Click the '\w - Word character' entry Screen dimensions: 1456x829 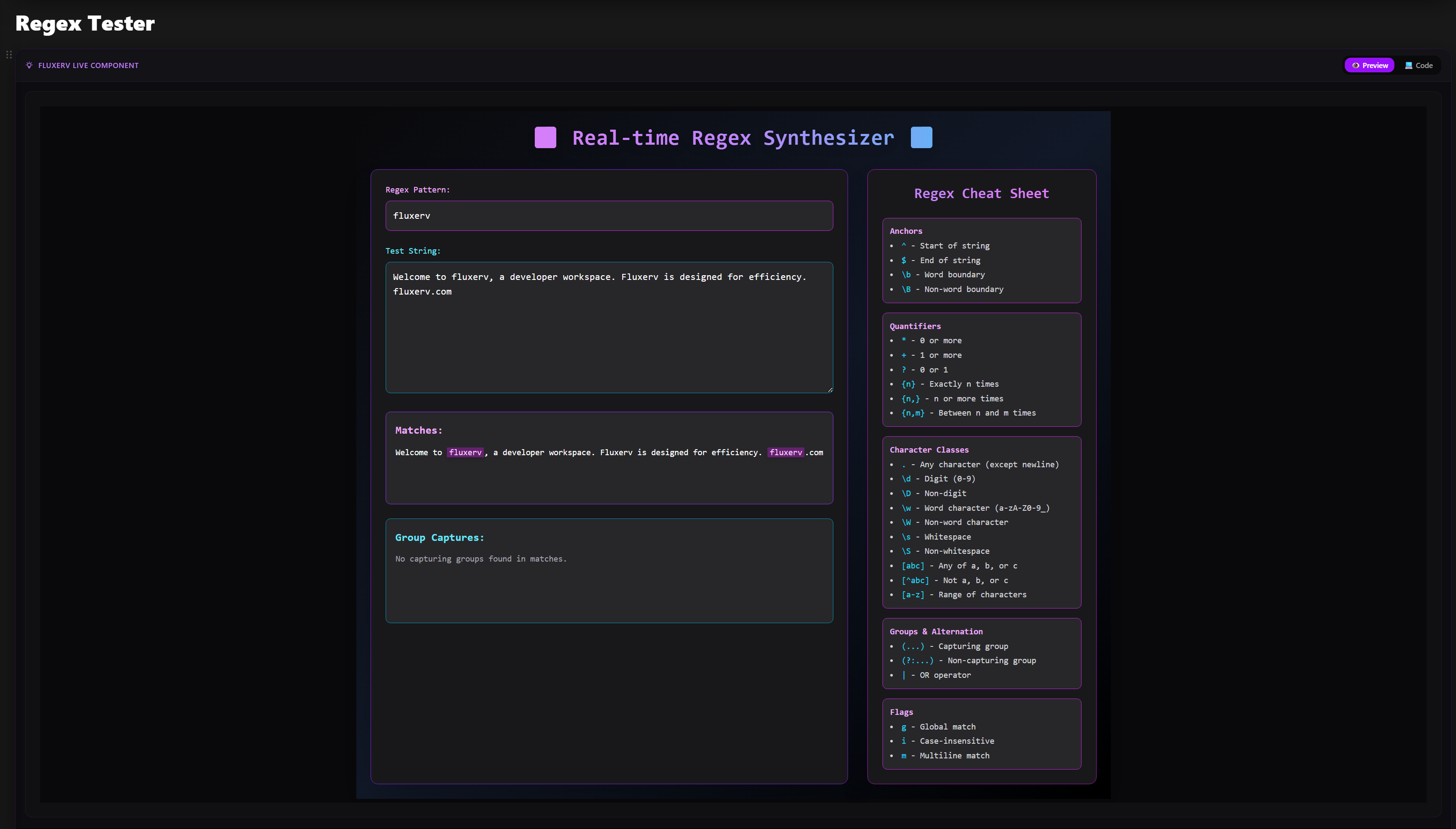click(x=975, y=508)
